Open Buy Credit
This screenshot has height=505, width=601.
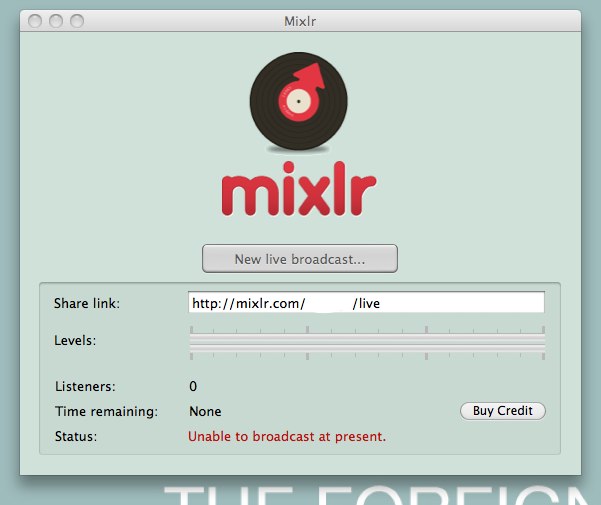(502, 411)
